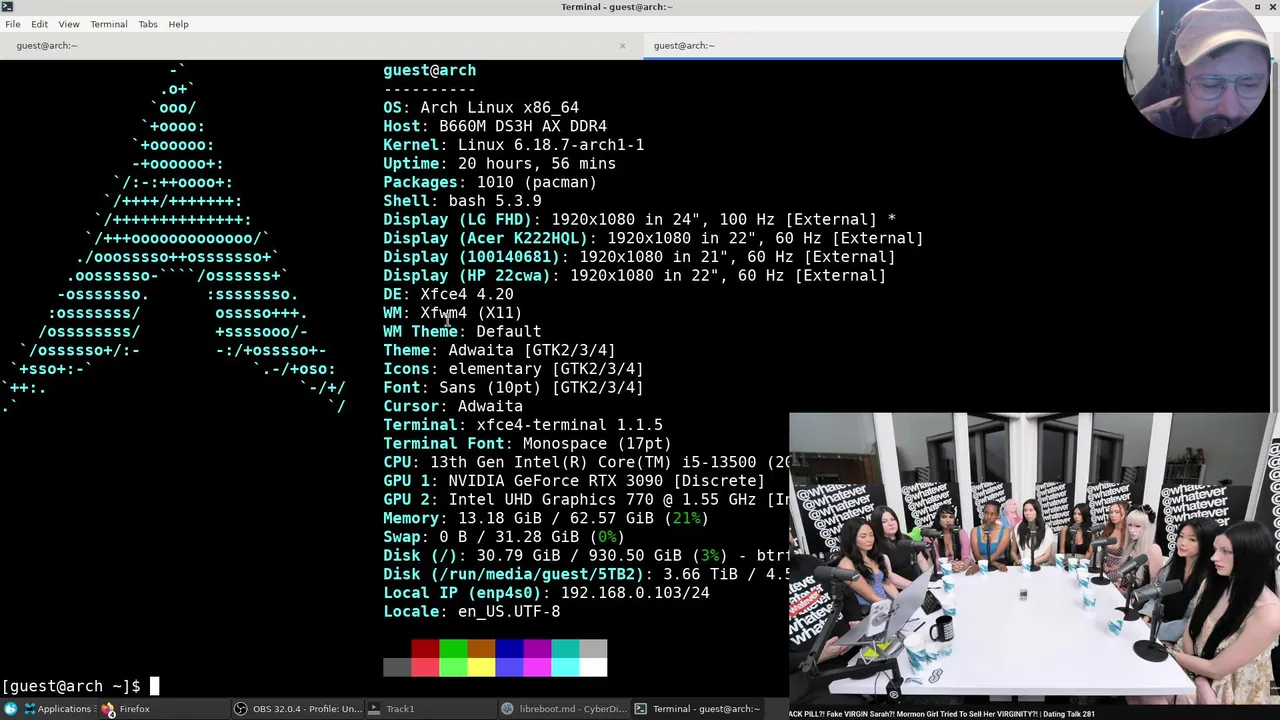1280x720 pixels.
Task: Click the blue color block in top row
Action: tap(508, 649)
